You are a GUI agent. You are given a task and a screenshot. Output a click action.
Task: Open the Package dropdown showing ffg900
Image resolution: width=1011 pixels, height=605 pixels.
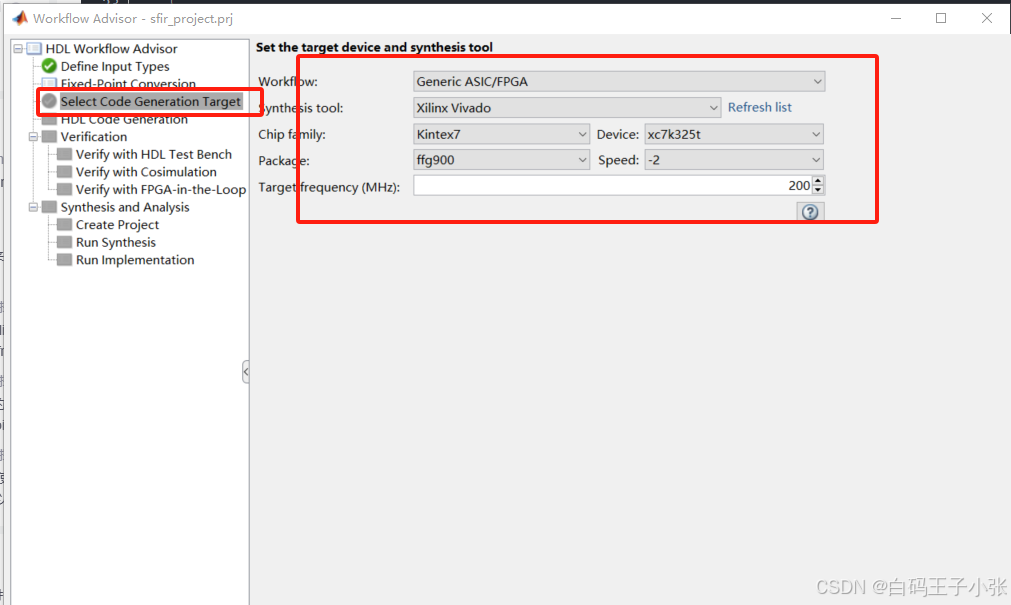(501, 160)
